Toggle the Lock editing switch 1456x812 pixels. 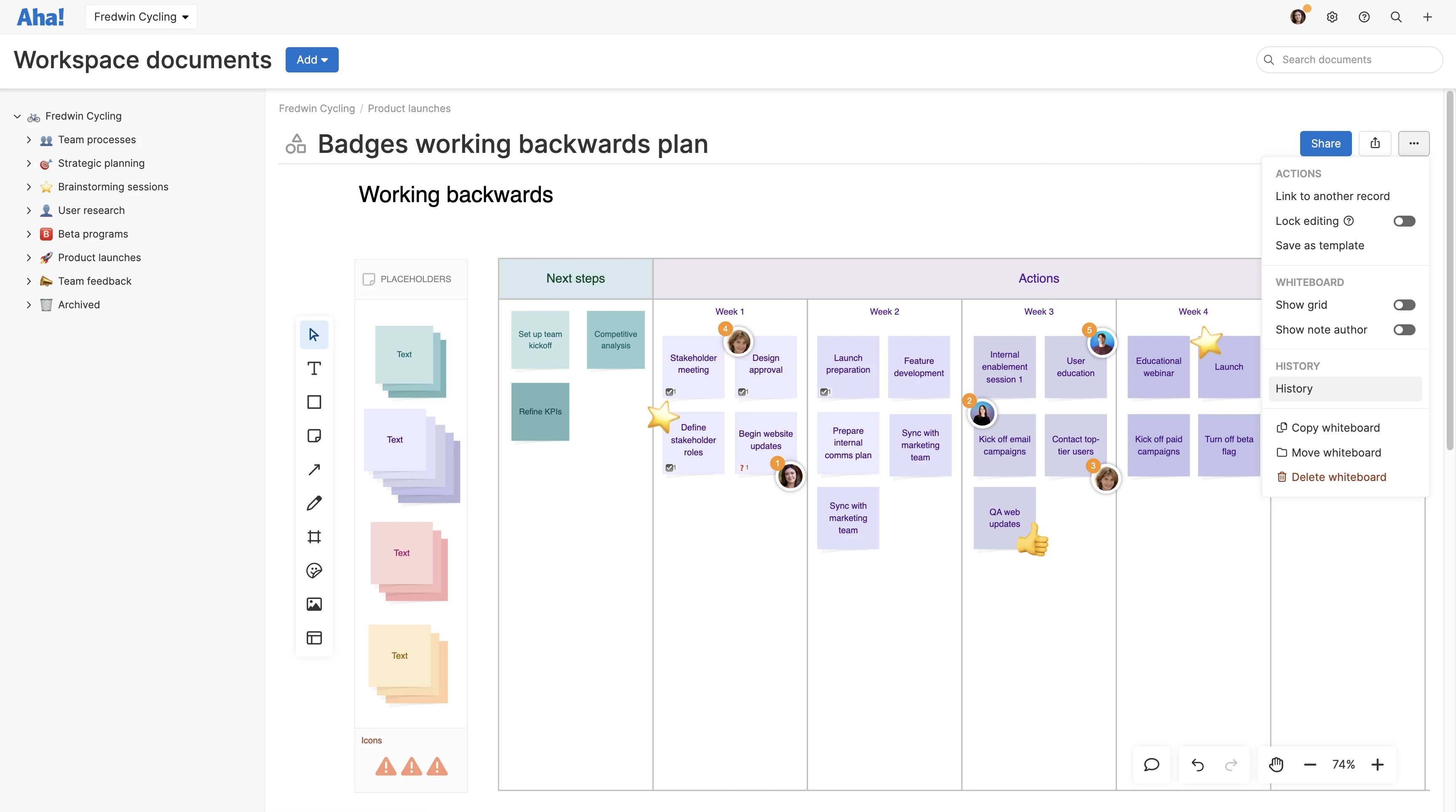[x=1403, y=221]
